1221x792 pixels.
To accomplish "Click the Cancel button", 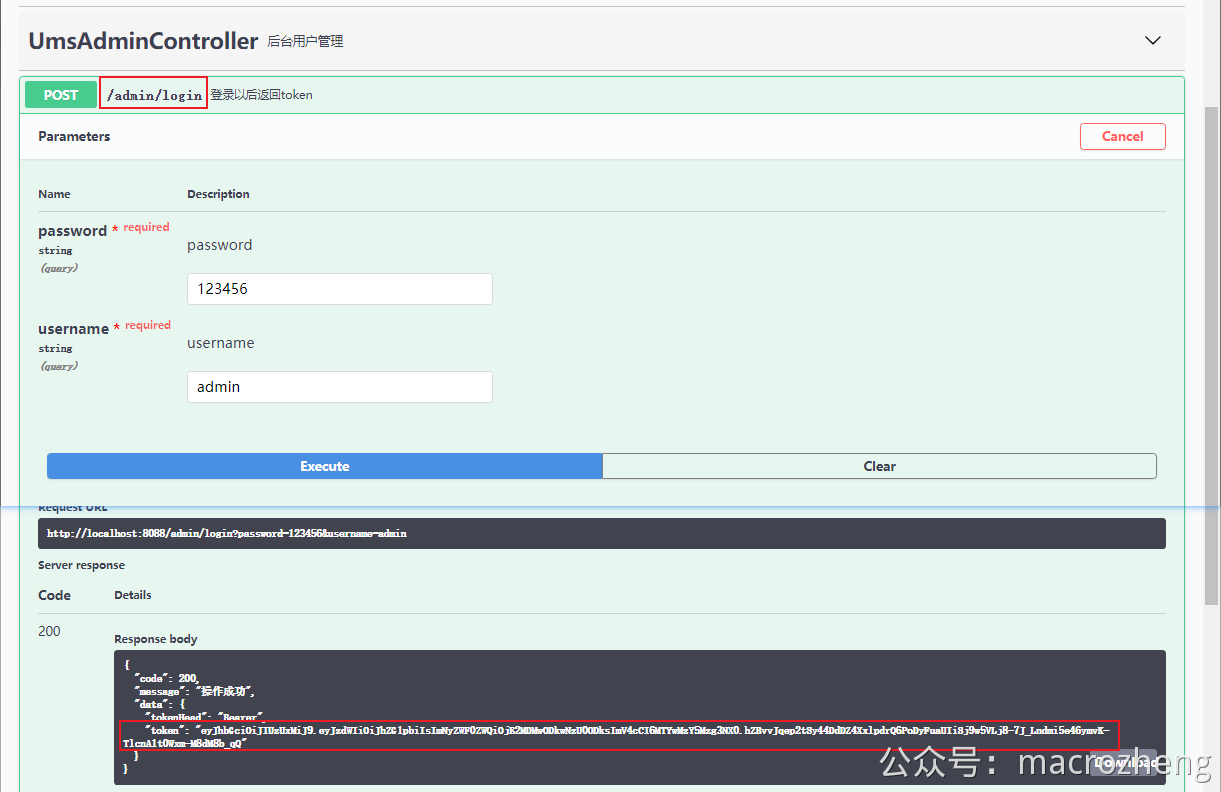I will 1122,136.
